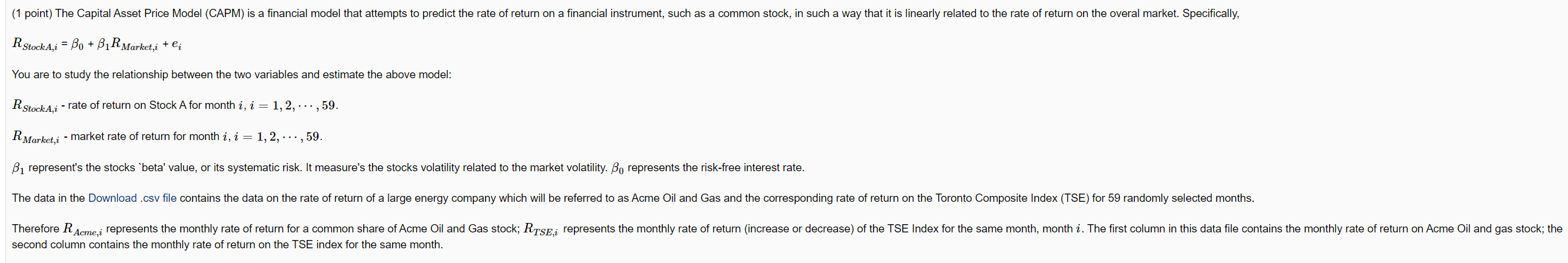Click the β0 symbol in the model equation
The image size is (1568, 263).
click(77, 45)
